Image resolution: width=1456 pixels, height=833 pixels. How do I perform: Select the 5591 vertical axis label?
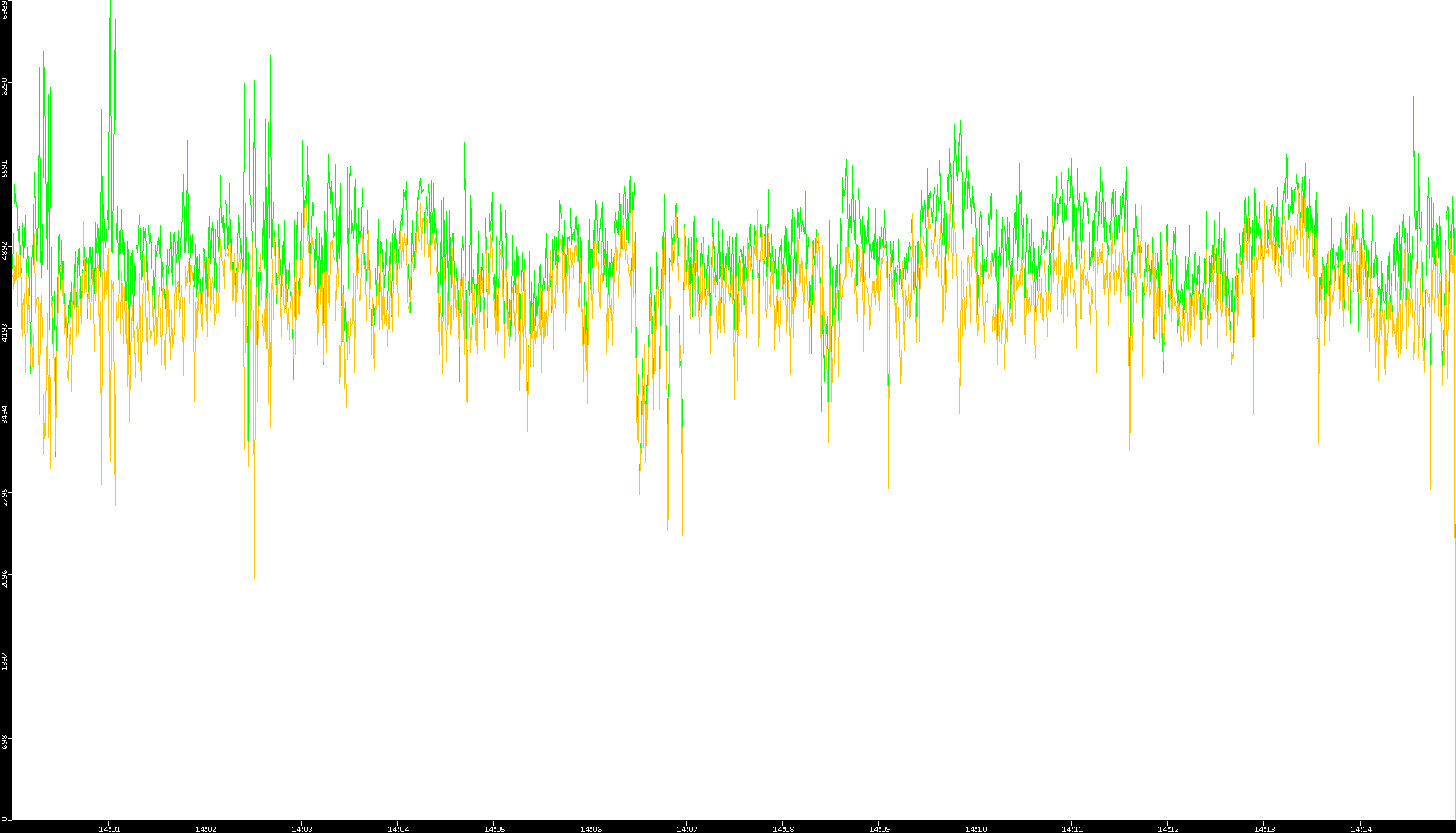pyautogui.click(x=5, y=168)
